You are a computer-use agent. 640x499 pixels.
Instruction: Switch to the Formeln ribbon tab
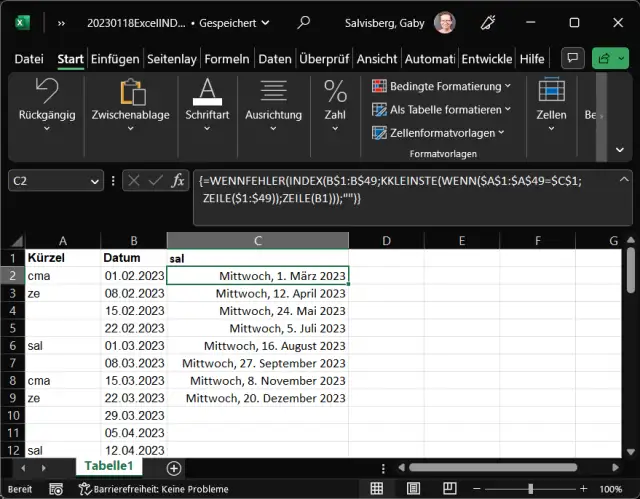[225, 60]
